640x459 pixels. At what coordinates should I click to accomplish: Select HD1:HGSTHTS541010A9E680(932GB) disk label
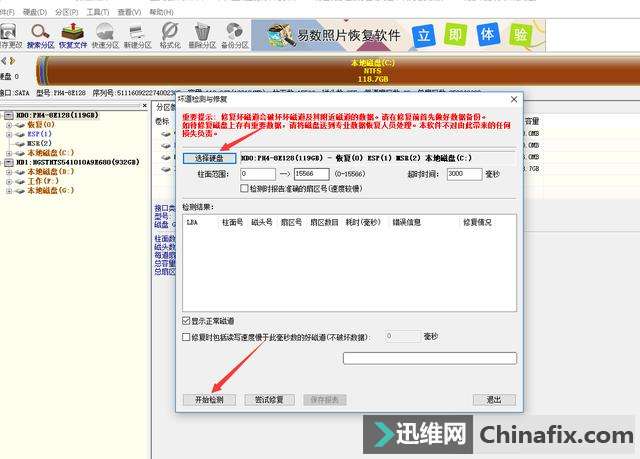78,162
